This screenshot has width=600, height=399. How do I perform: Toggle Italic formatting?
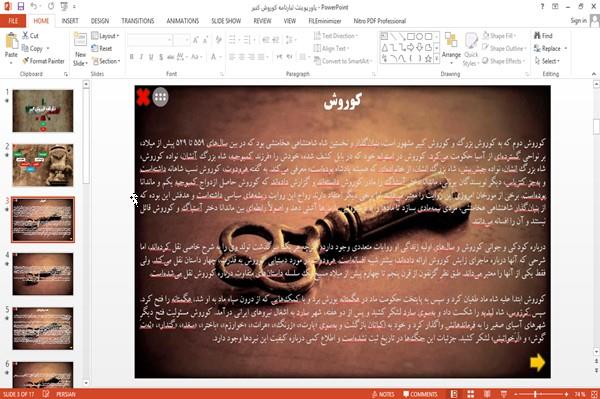(141, 57)
